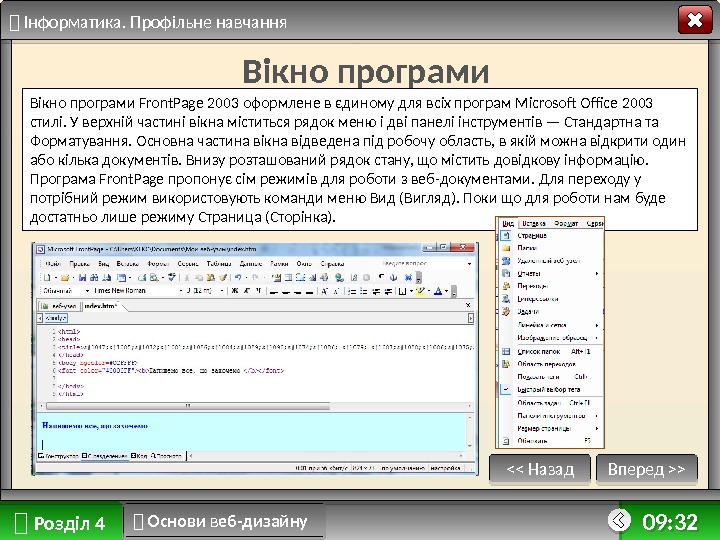
Task: Go back with << Назад button
Action: tap(540, 469)
